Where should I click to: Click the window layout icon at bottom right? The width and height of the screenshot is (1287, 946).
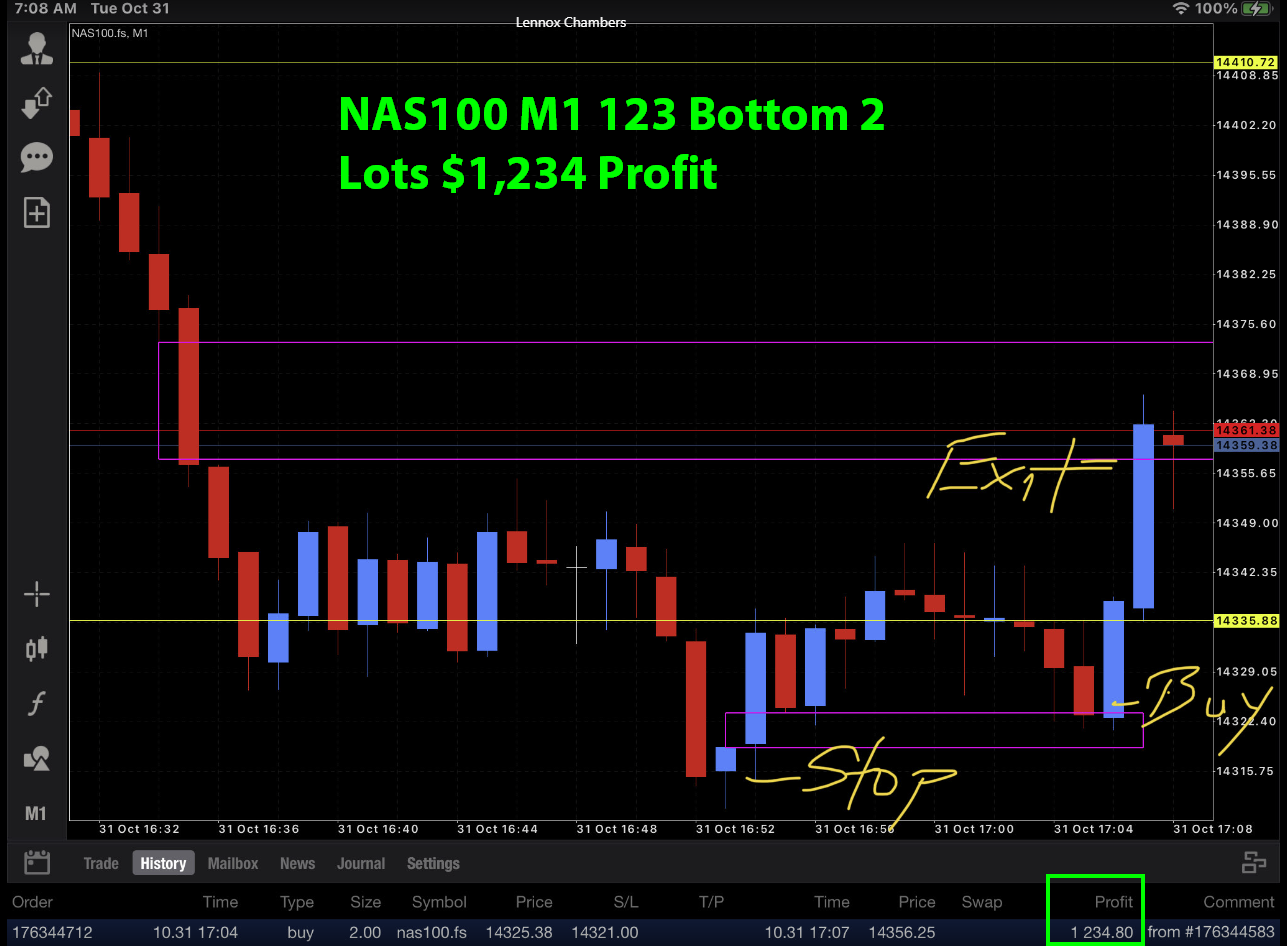tap(1254, 863)
